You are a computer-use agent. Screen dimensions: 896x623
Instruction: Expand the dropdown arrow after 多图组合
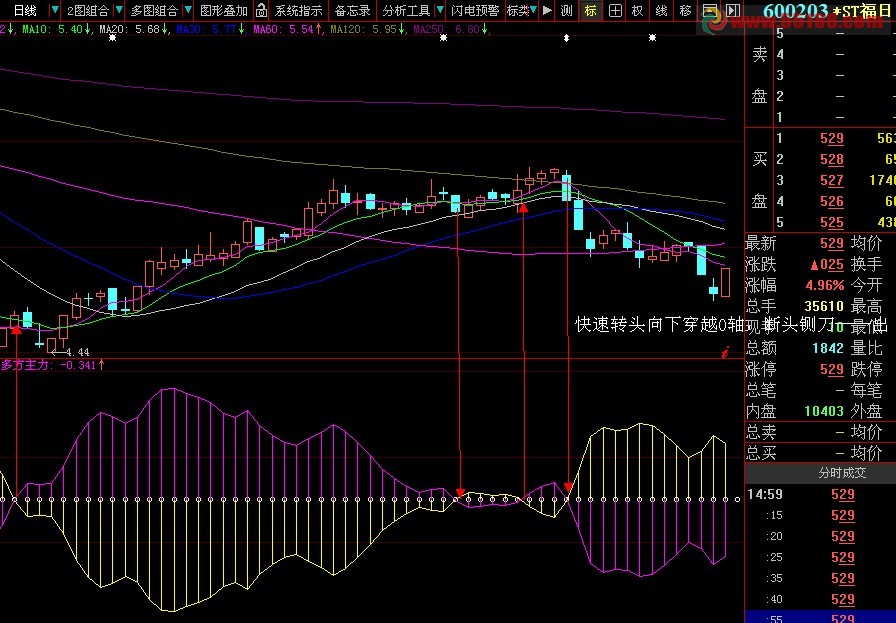187,10
